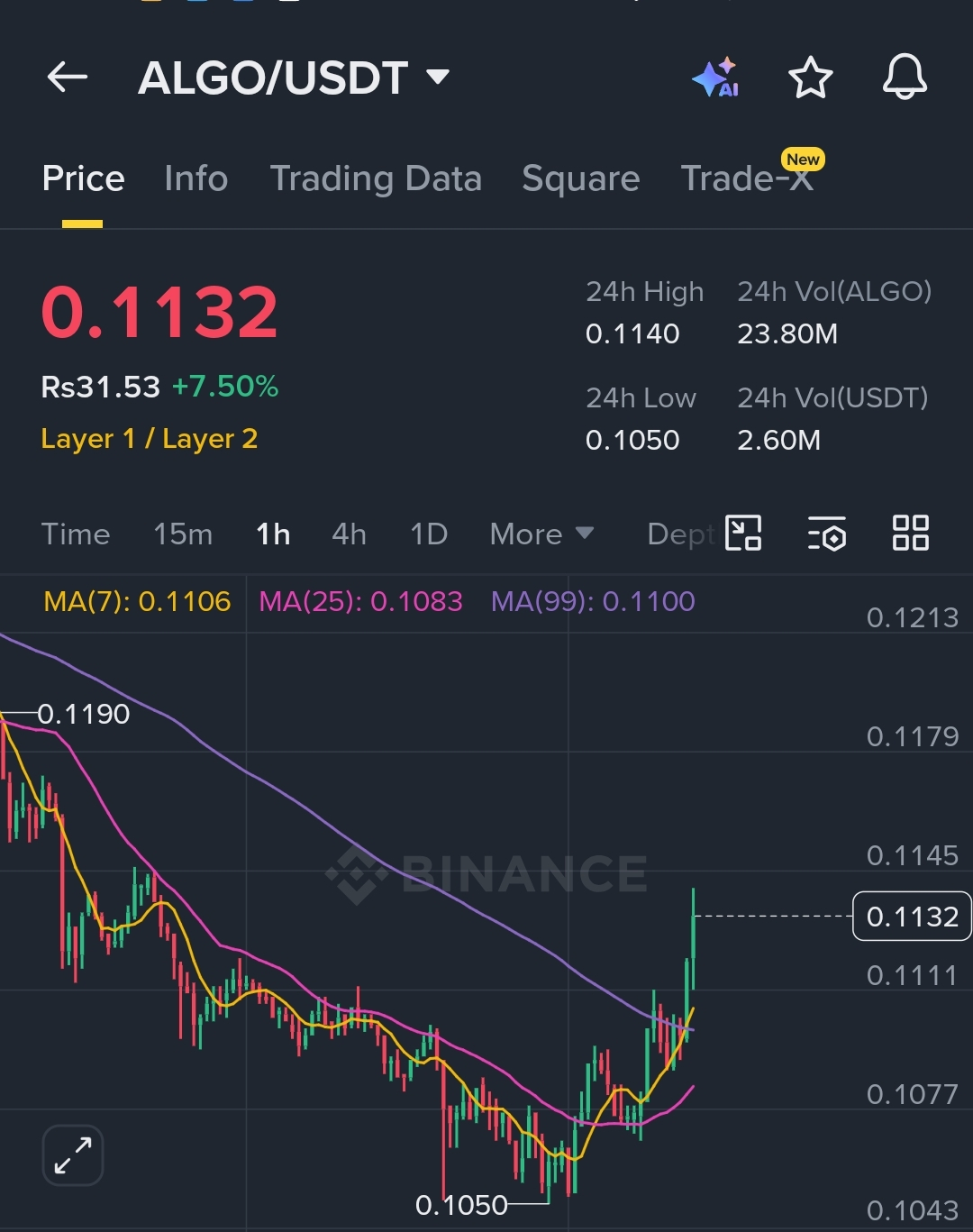This screenshot has width=973, height=1232.
Task: Add ALGO/USDT to favorites with star
Action: [810, 78]
